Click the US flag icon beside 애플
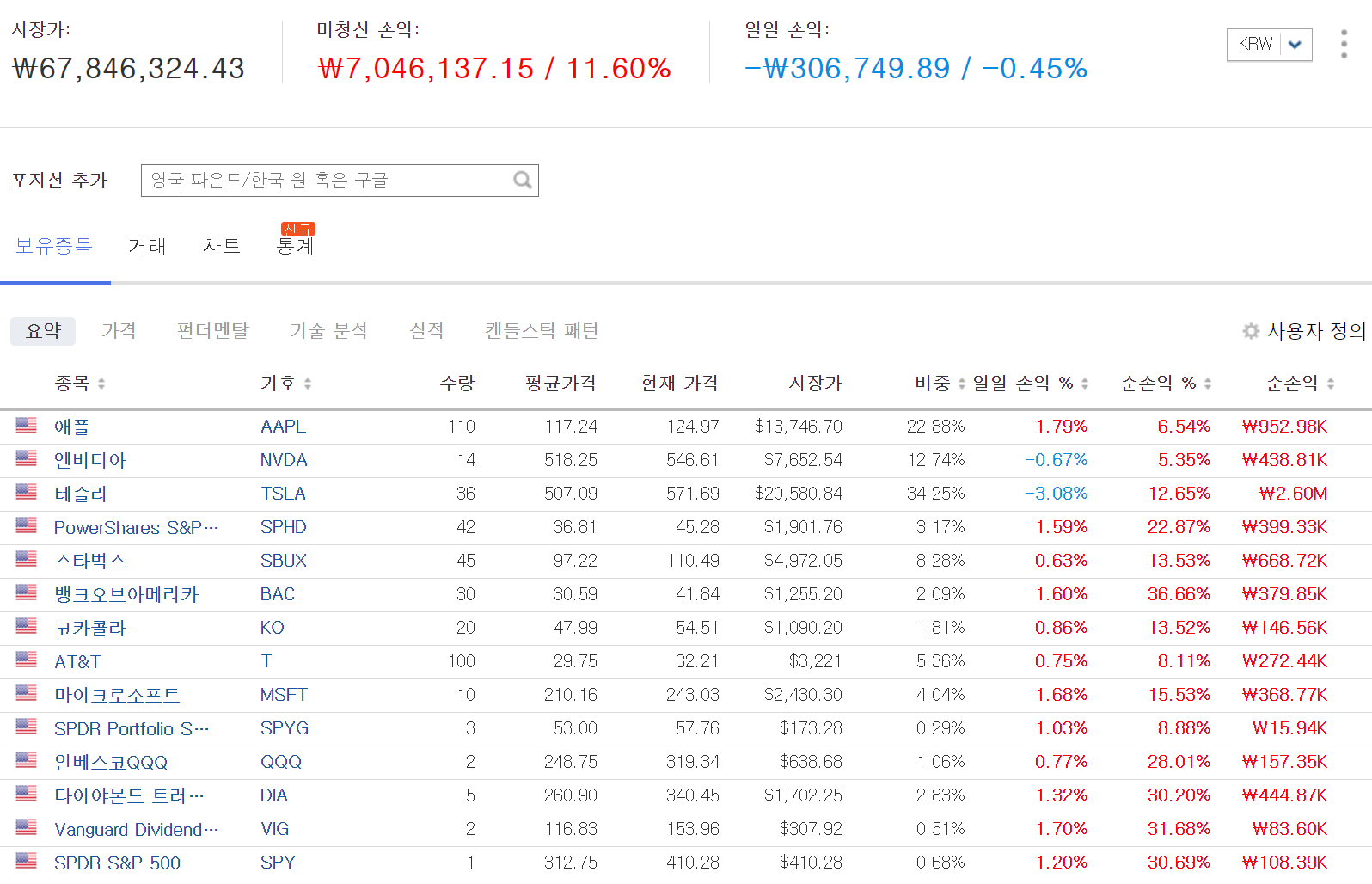This screenshot has width=1372, height=884. tap(27, 425)
